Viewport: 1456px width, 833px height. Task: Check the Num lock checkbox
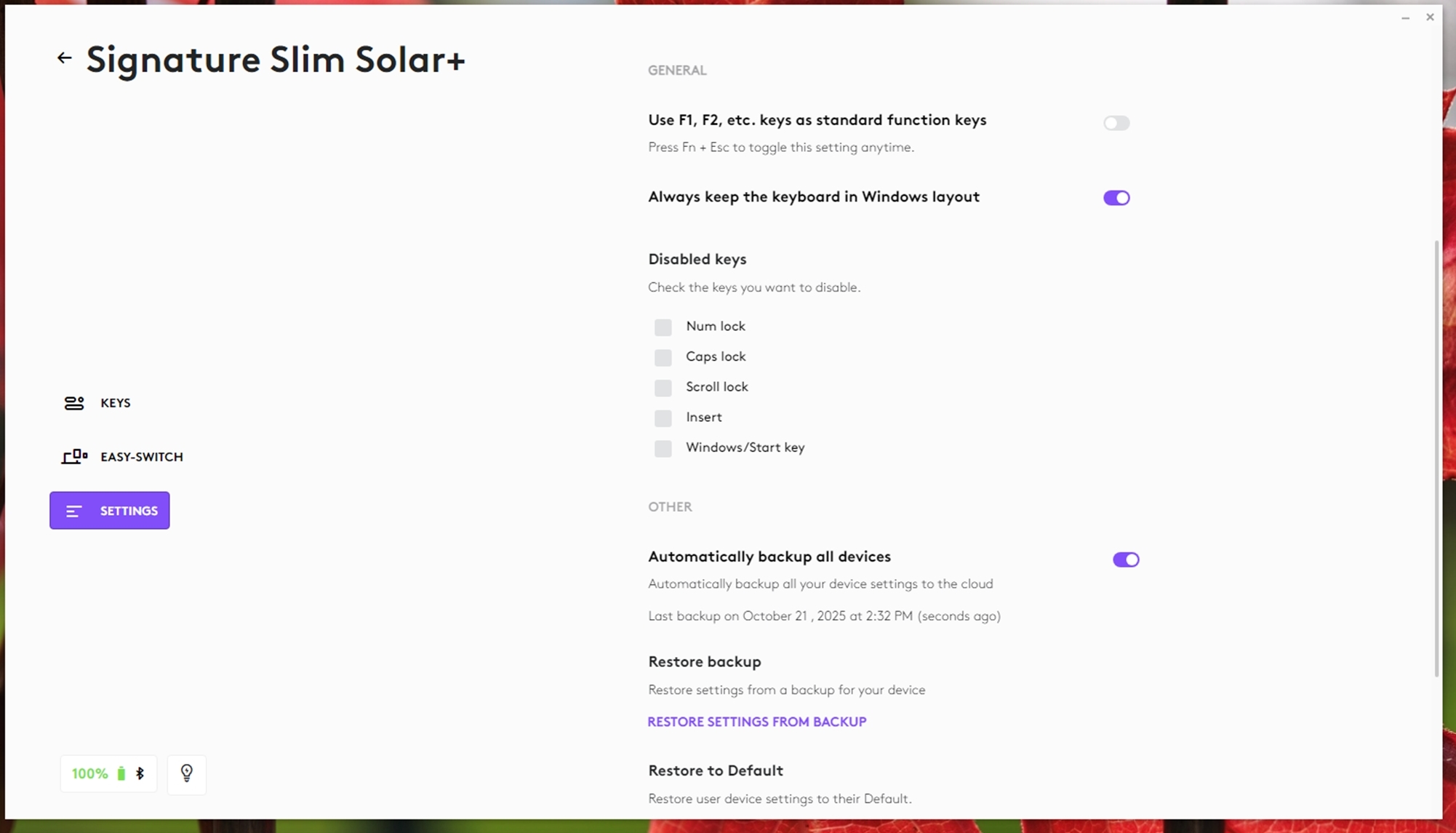click(x=663, y=327)
